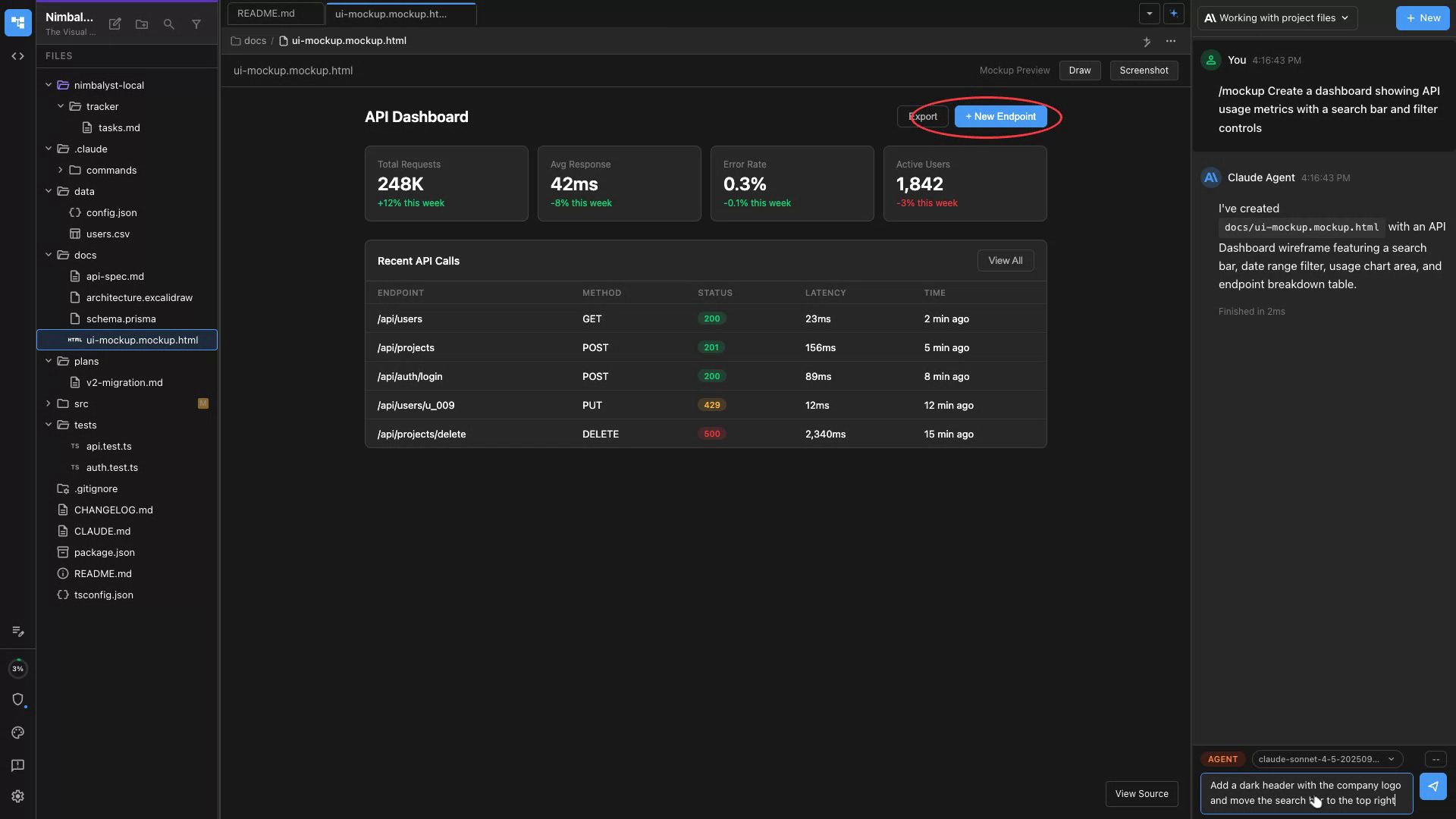
Task: Open the theme palette icon in left rail
Action: click(x=17, y=733)
